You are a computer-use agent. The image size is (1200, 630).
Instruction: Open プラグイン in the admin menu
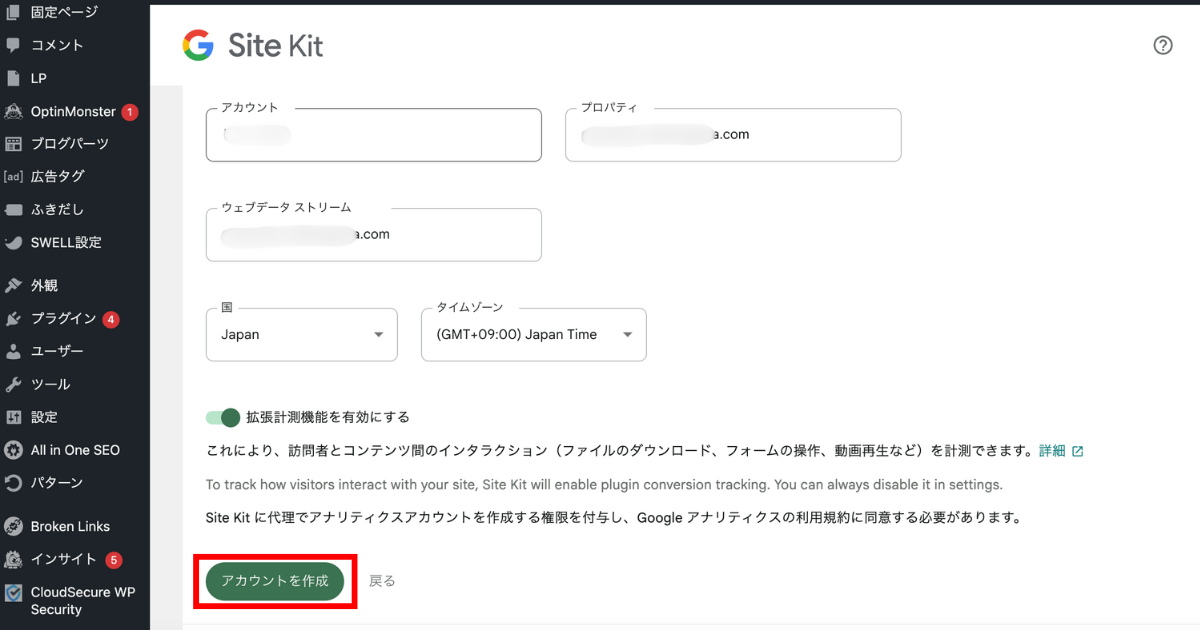(x=64, y=319)
